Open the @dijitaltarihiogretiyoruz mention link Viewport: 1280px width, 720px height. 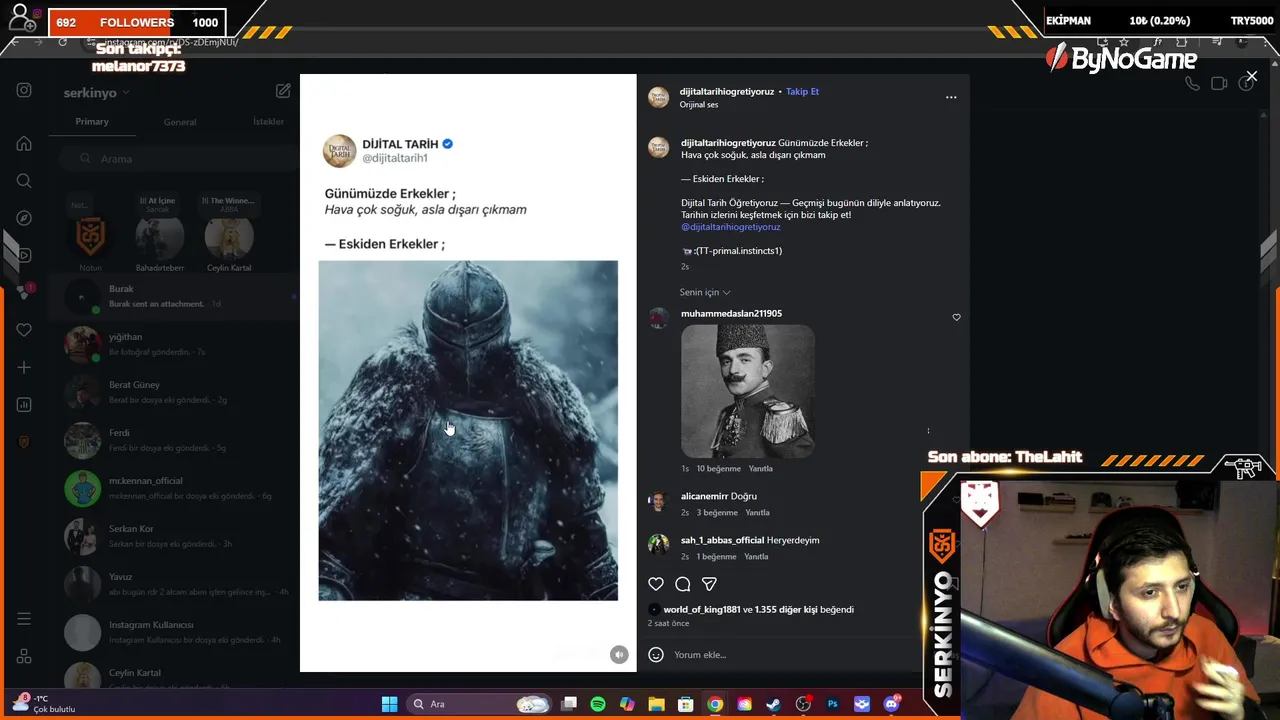coord(731,227)
